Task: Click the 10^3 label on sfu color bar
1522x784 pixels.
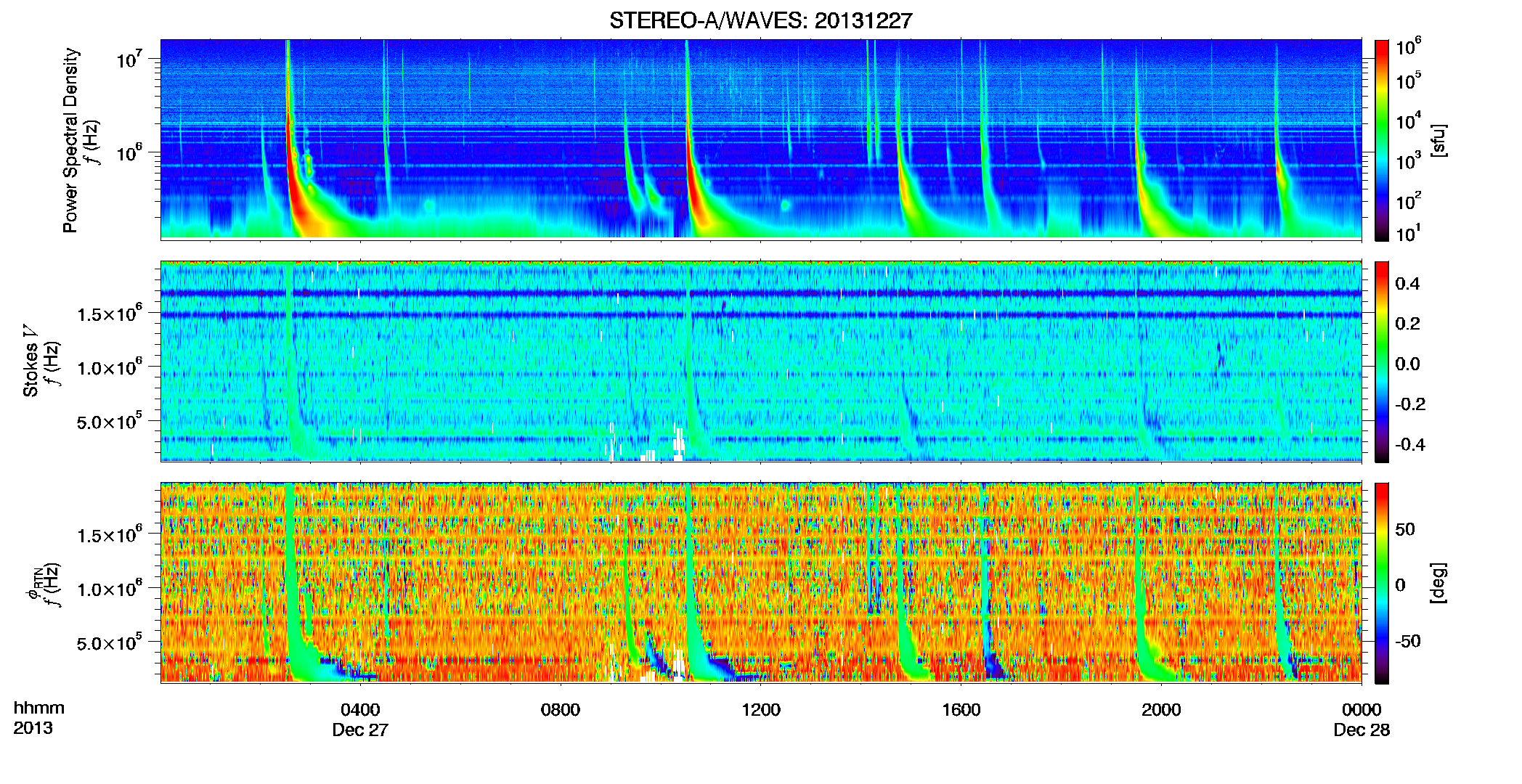Action: pyautogui.click(x=1408, y=161)
